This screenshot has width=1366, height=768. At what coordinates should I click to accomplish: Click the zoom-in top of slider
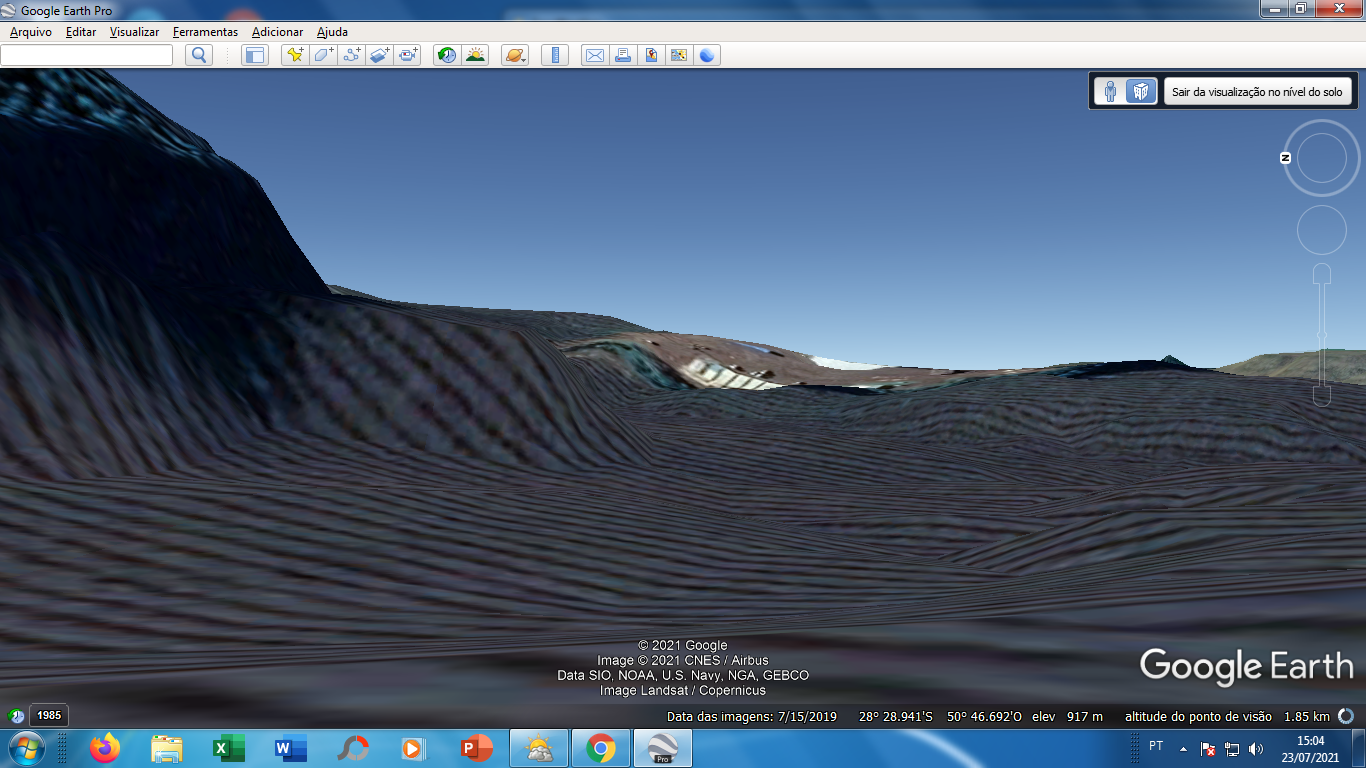coord(1322,273)
